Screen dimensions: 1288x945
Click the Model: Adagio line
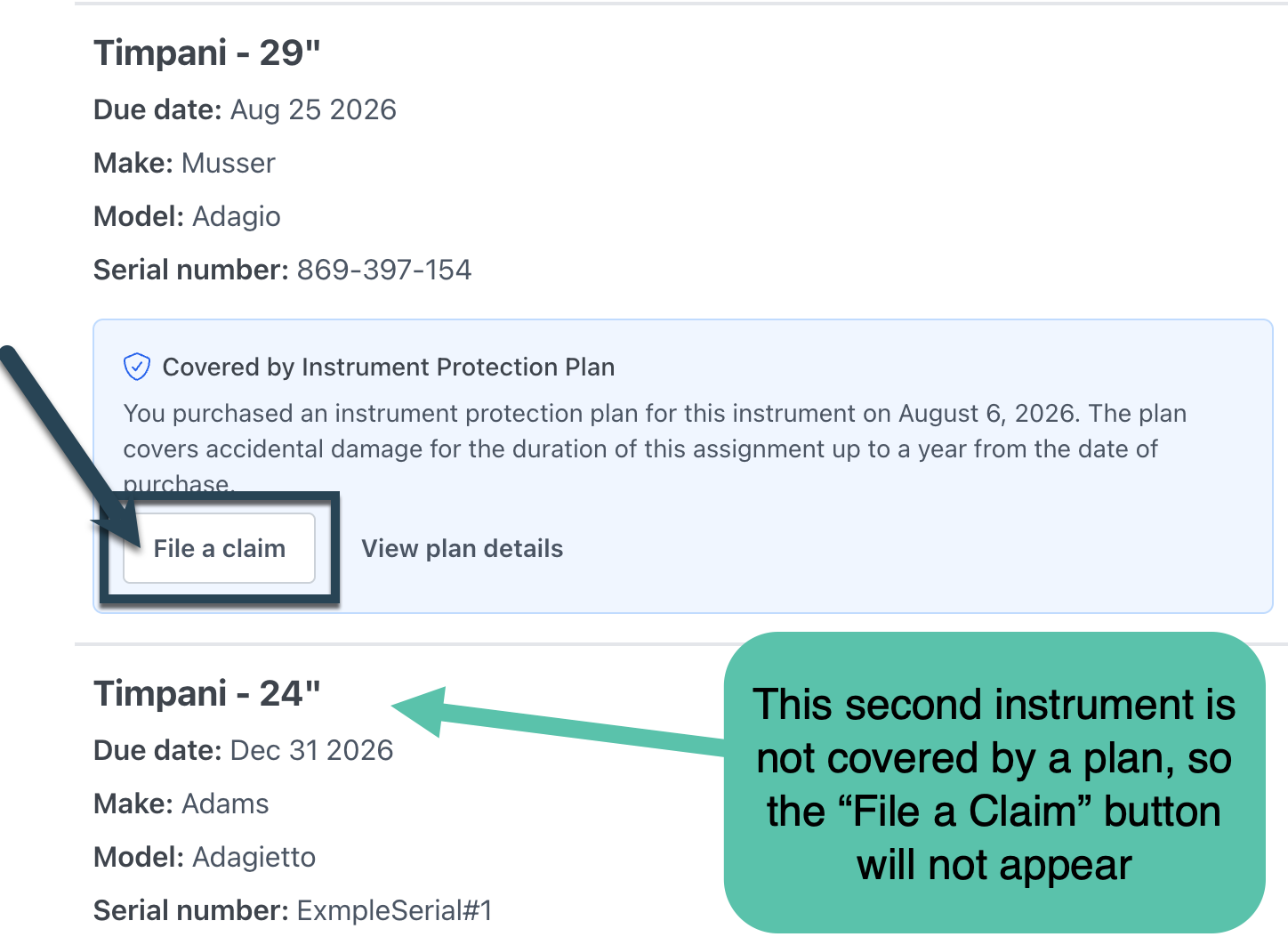187,216
